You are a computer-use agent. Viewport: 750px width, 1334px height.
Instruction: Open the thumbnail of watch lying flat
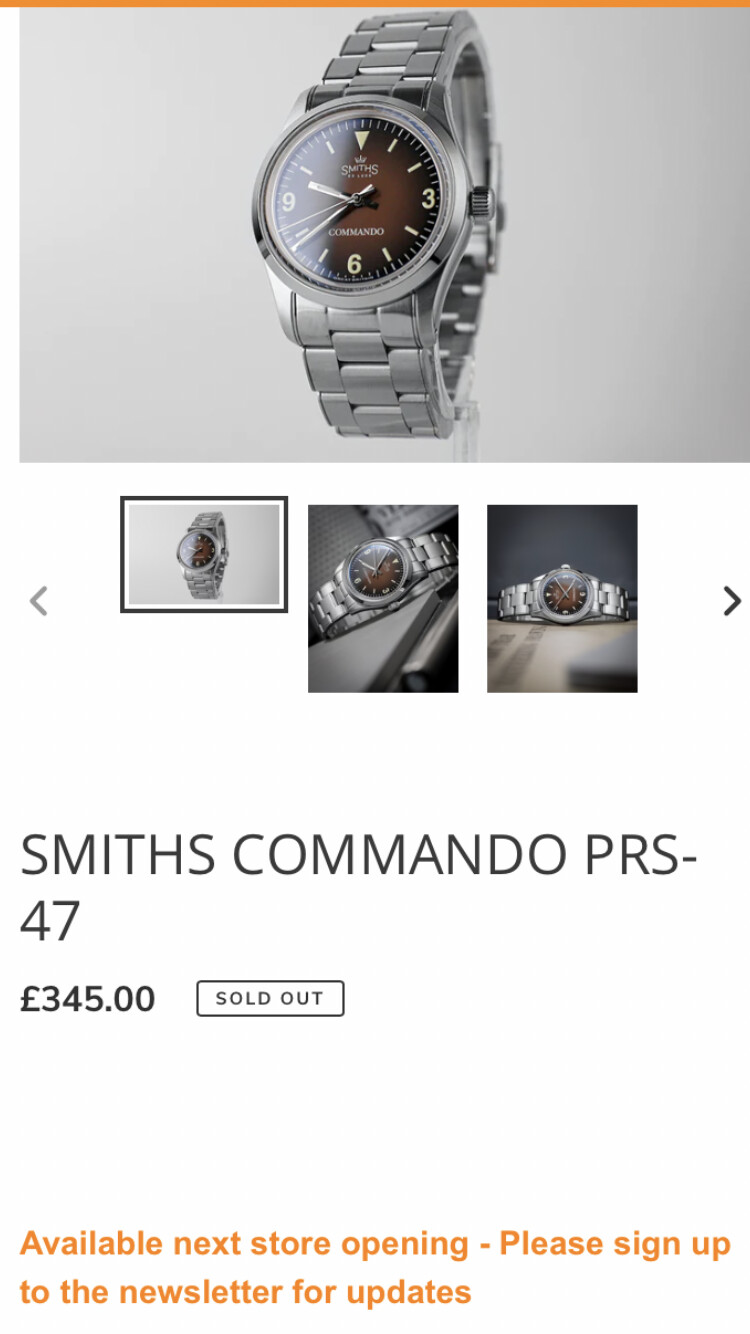coord(562,598)
